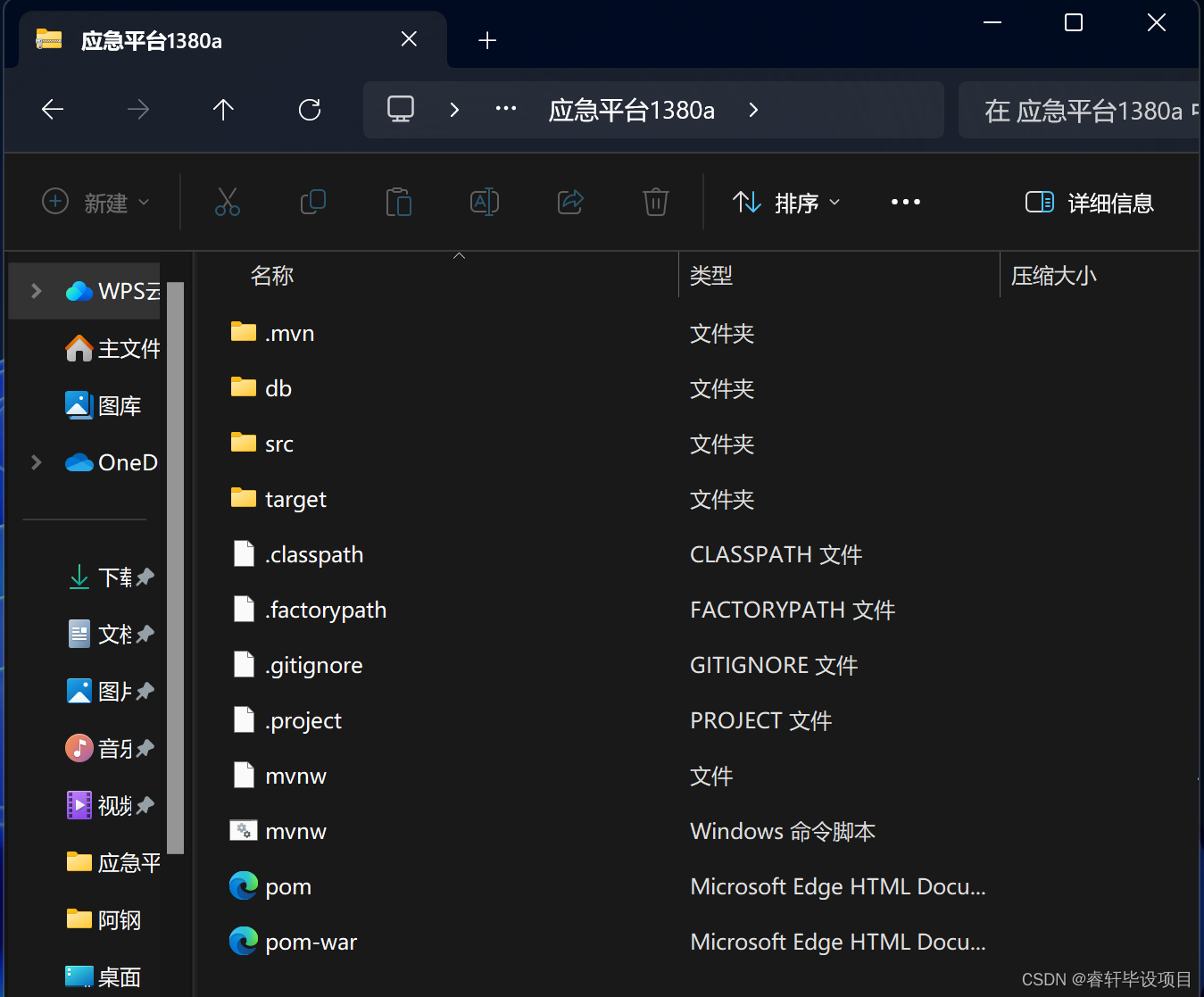Paste from clipboard using the Paste icon
This screenshot has height=997, width=1204.
click(x=399, y=202)
